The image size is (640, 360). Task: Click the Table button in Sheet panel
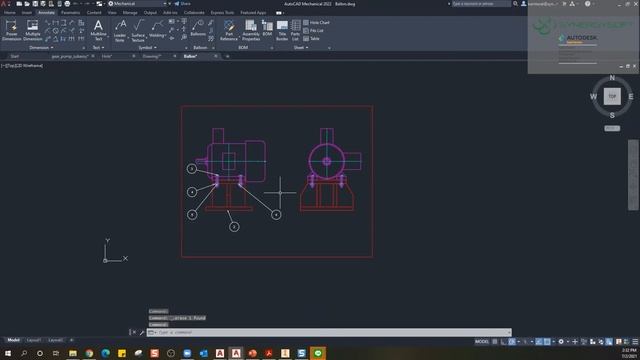coord(311,38)
